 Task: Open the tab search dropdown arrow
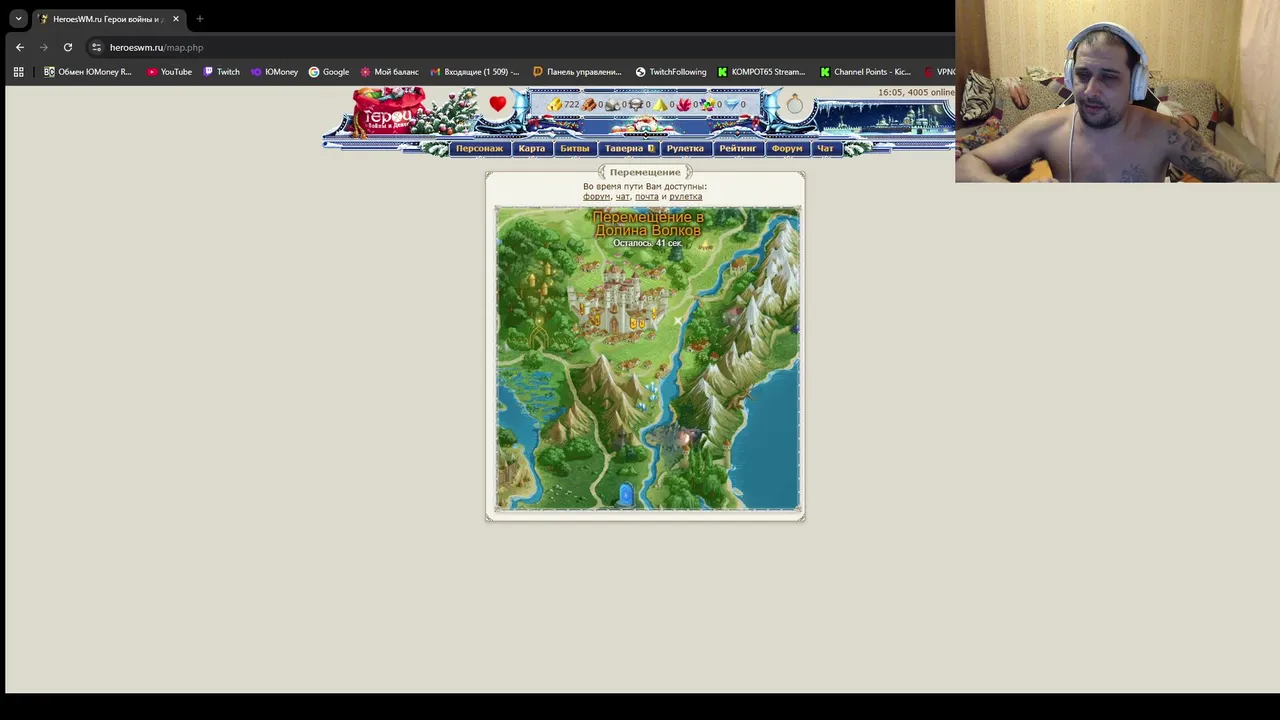[18, 18]
